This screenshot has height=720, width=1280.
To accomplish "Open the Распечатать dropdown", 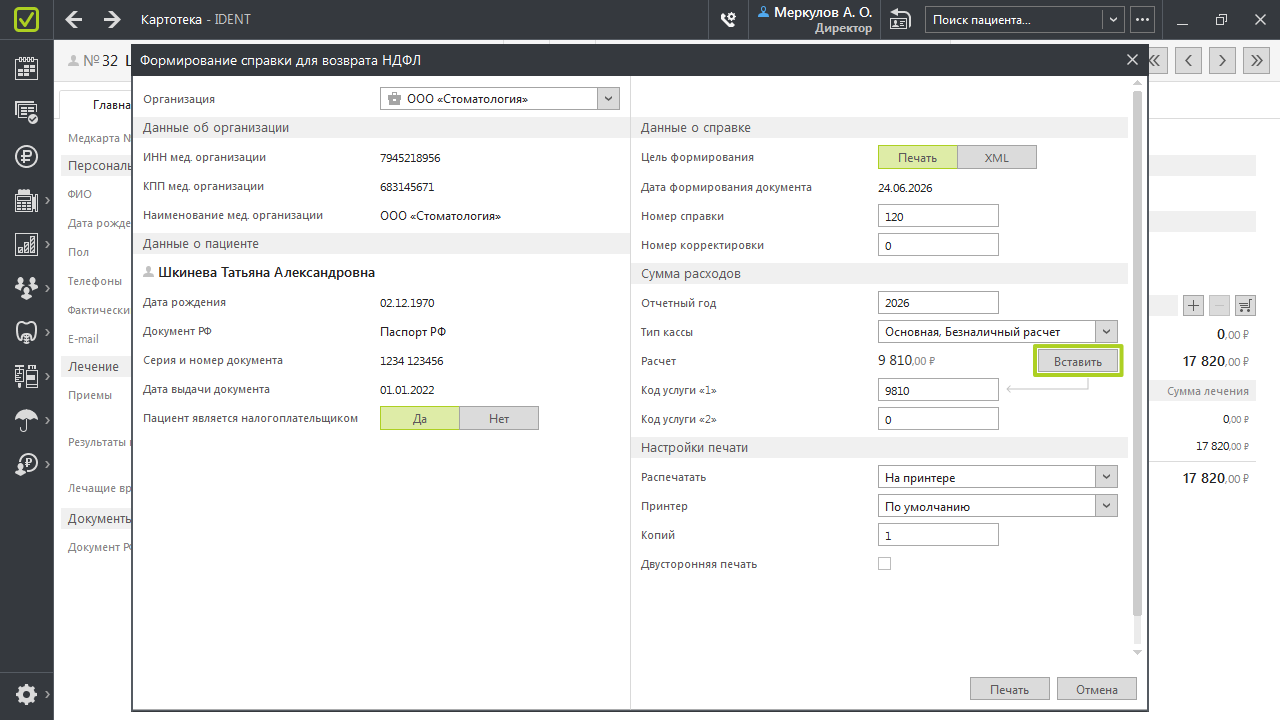I will pyautogui.click(x=1106, y=477).
